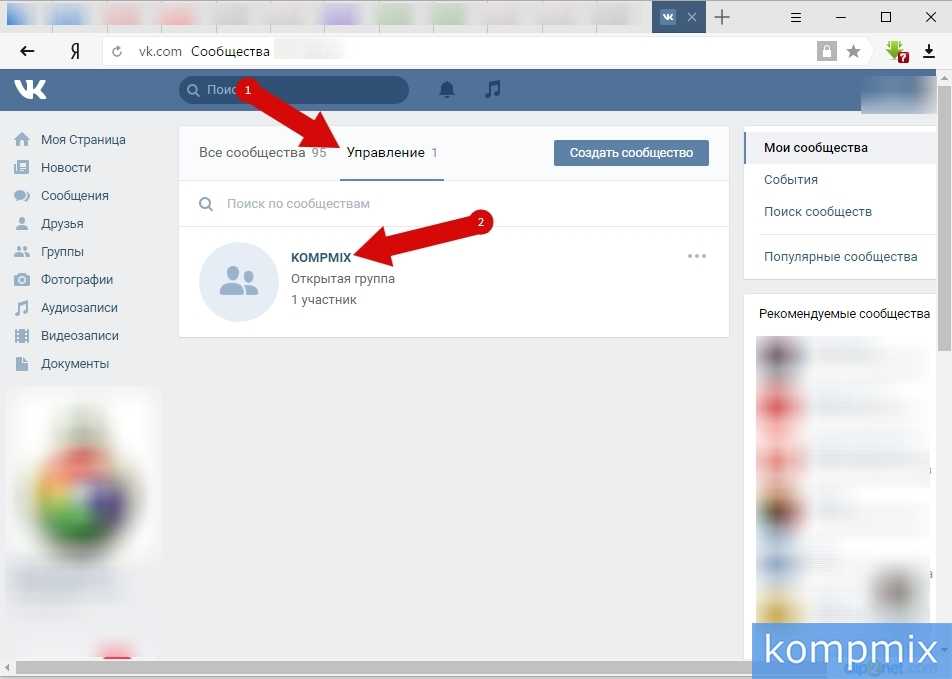The image size is (952, 679).
Task: Open the Аудиозаписи section
Action: coord(79,307)
